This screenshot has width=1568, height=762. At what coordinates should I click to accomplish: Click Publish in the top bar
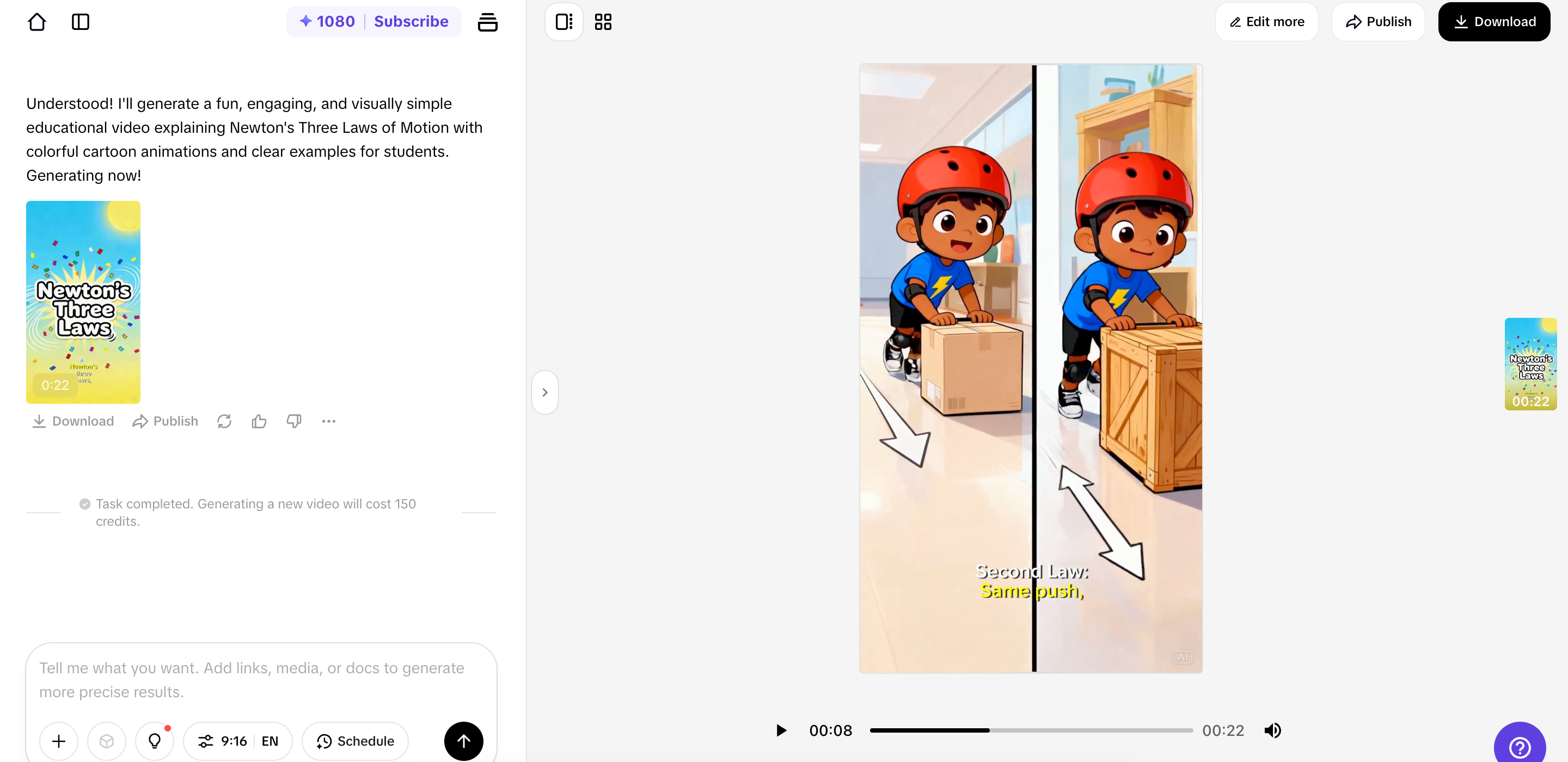tap(1378, 22)
